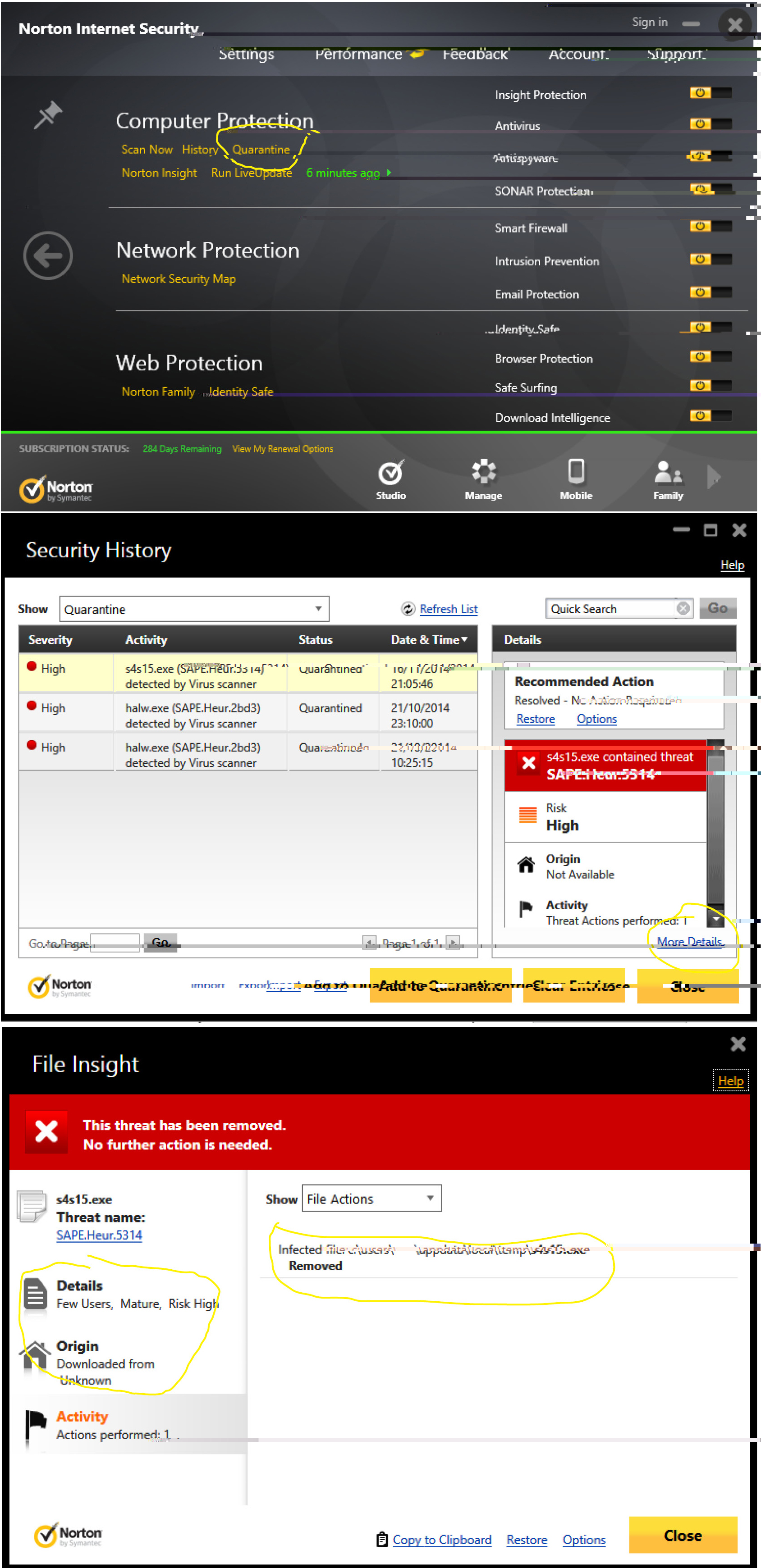This screenshot has width=761, height=1568.
Task: Click next page arrow in pagination
Action: click(x=453, y=943)
